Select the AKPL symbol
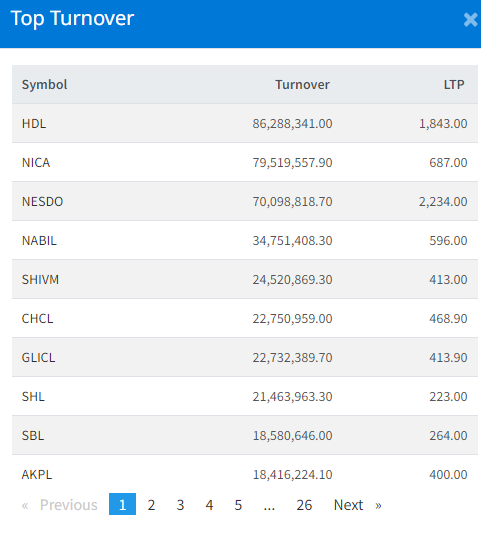Screen dimensions: 481x533 tap(37, 475)
